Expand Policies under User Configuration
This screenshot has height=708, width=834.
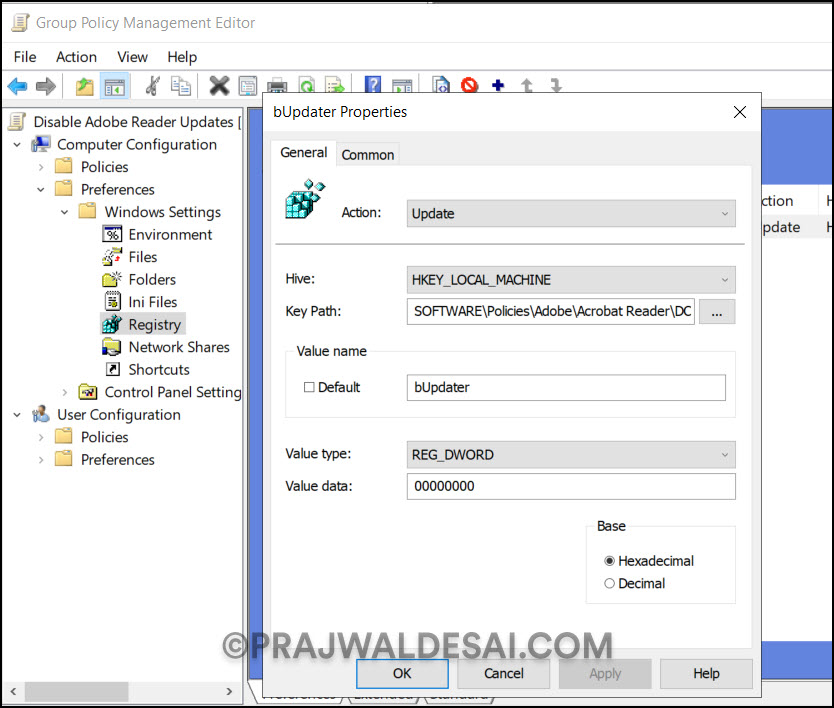coord(41,437)
